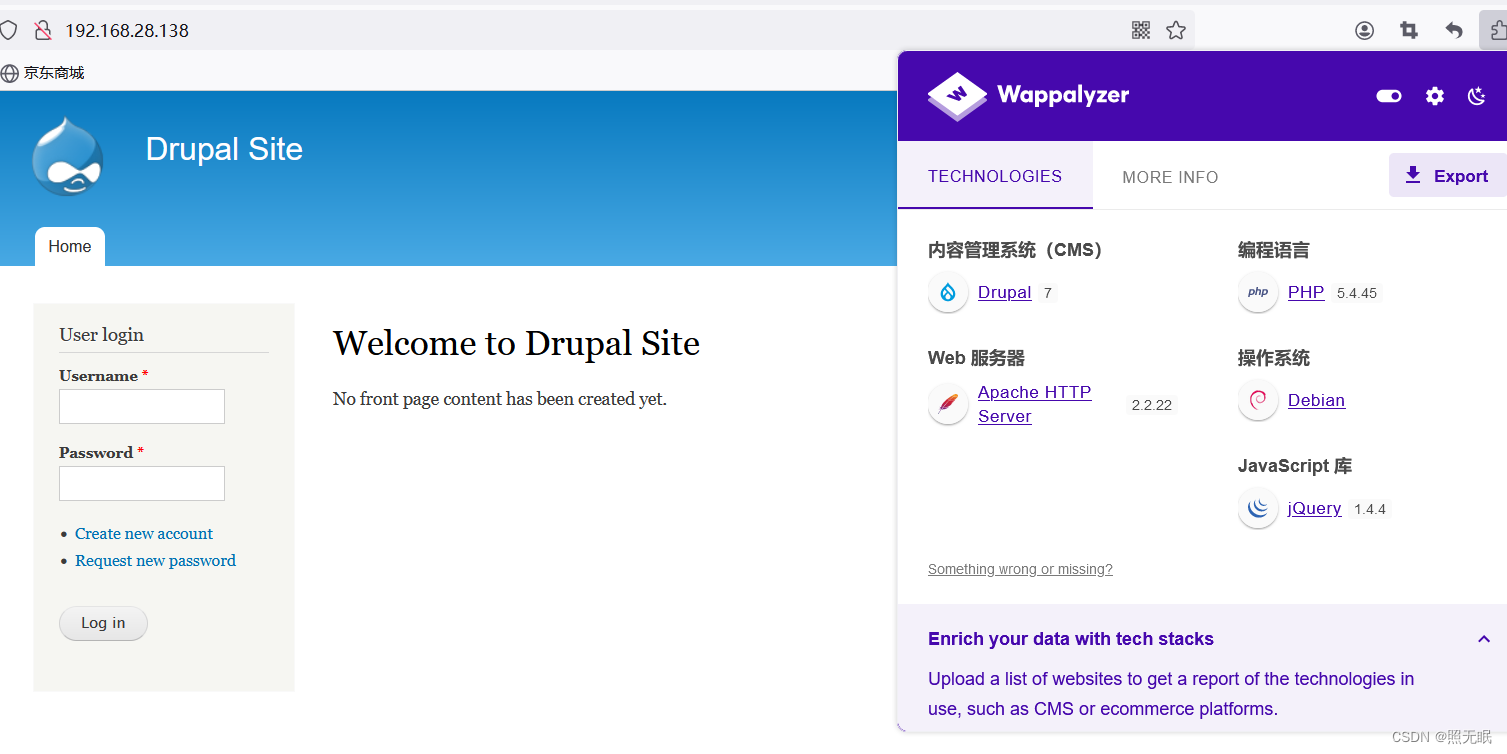Click the Debian swirl icon

(1258, 400)
